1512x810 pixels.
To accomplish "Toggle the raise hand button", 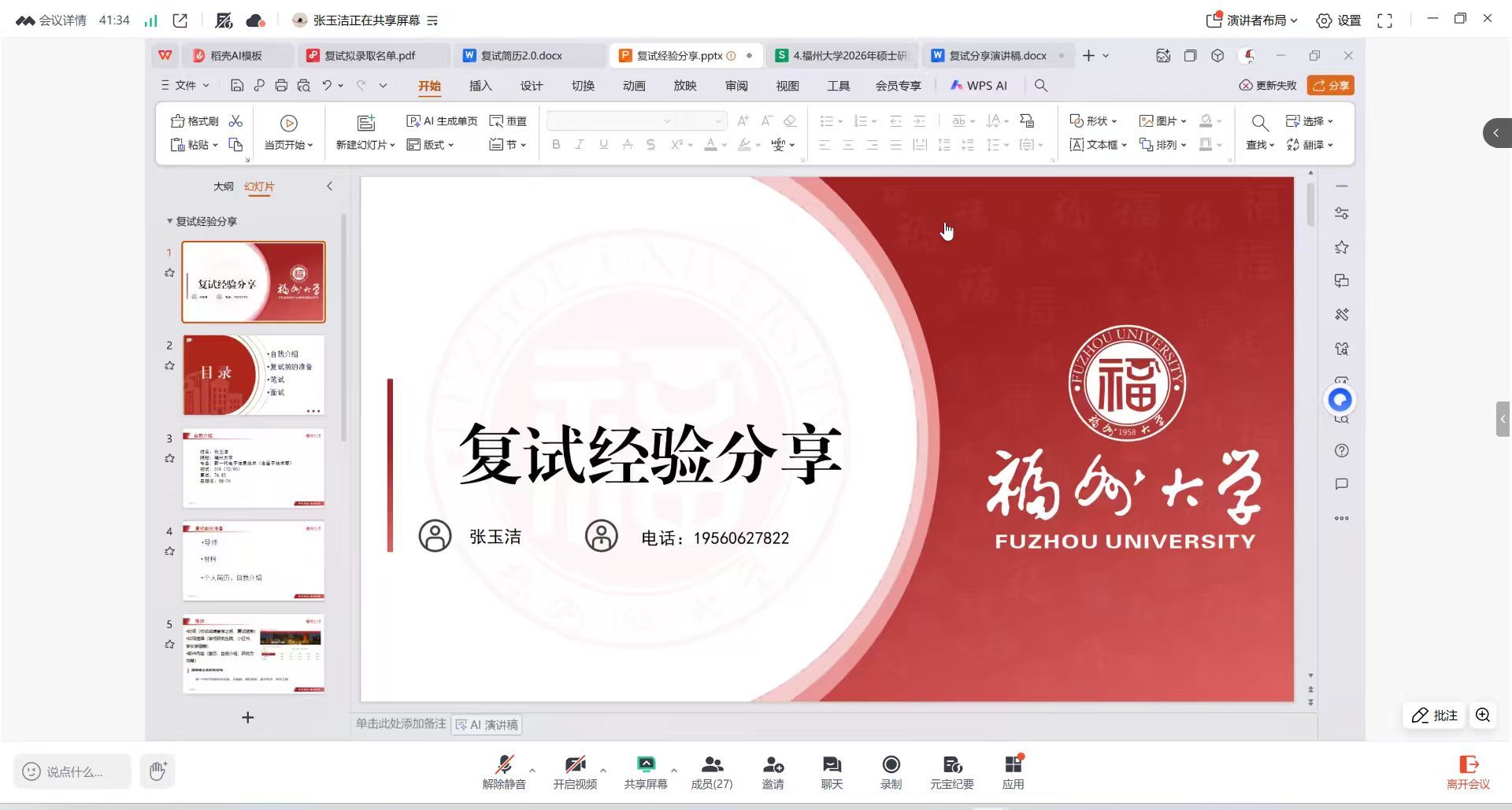I will pyautogui.click(x=157, y=771).
